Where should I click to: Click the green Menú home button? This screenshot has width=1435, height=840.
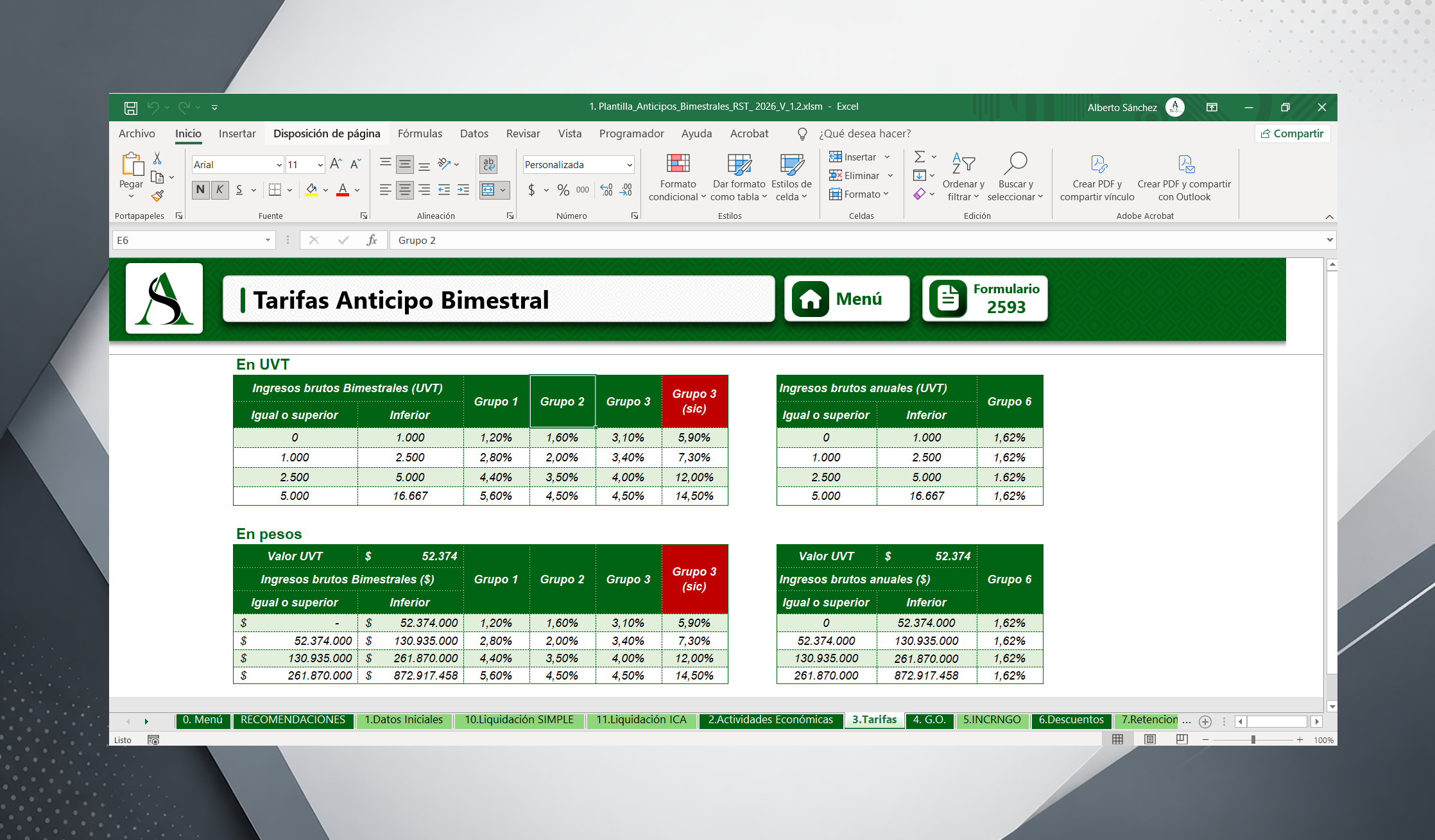846,299
